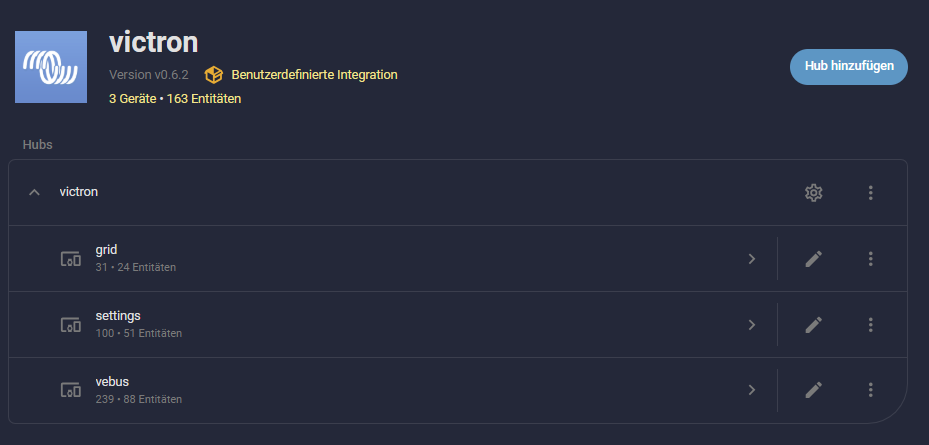This screenshot has height=445, width=929.
Task: Click the settings device icon
Action: (70, 325)
